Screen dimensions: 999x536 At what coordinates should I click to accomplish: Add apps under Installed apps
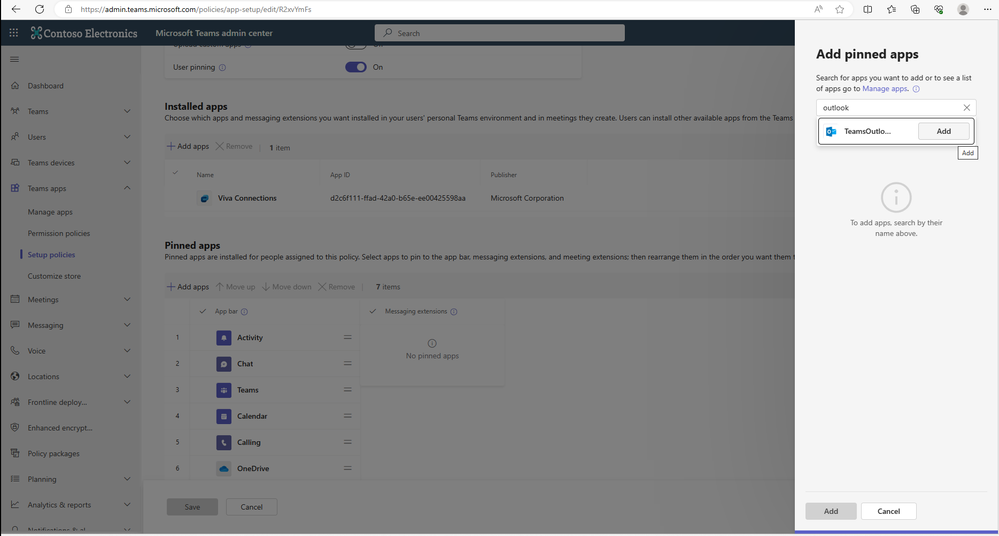click(x=188, y=147)
